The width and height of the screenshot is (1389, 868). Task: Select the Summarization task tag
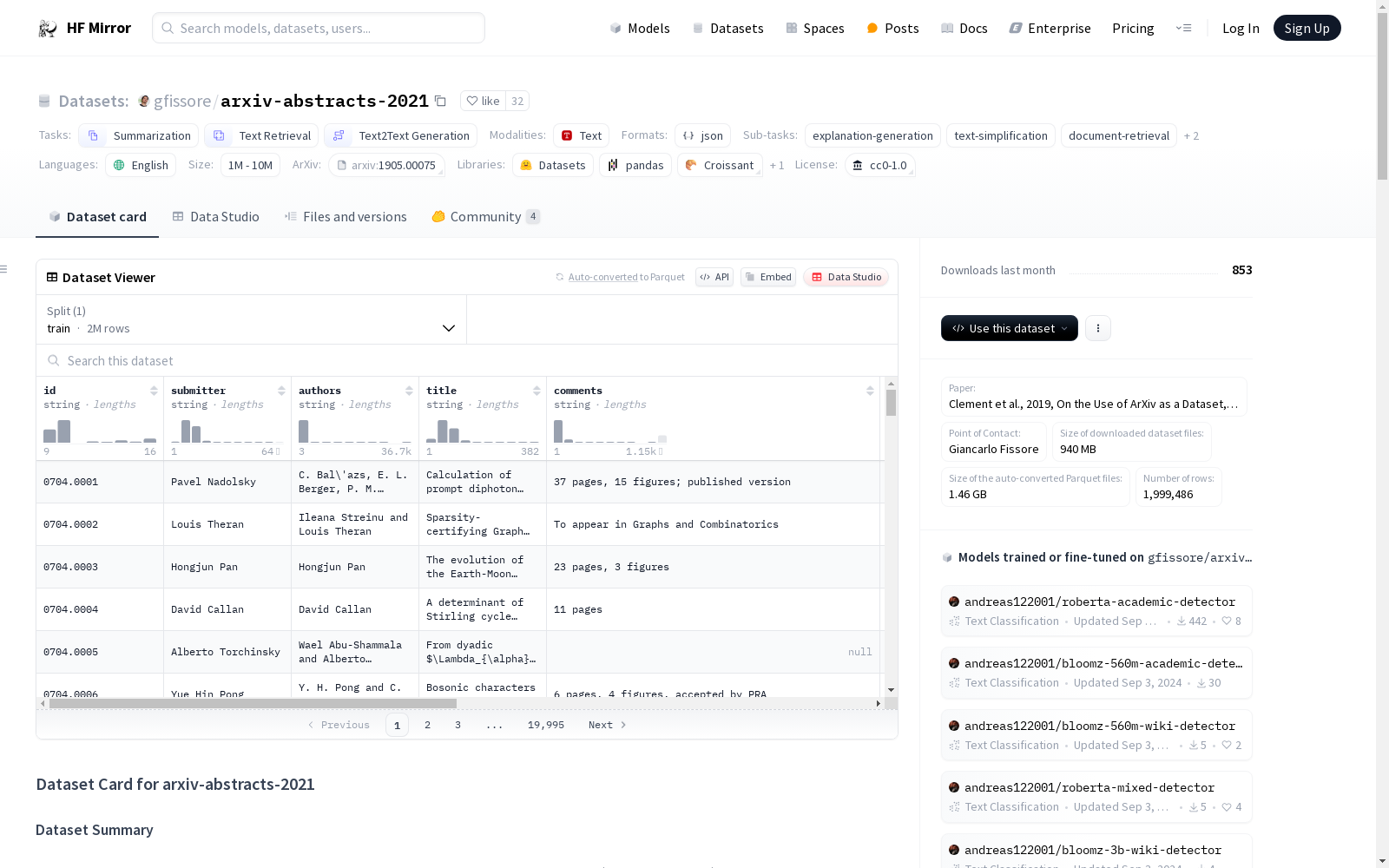pos(138,135)
